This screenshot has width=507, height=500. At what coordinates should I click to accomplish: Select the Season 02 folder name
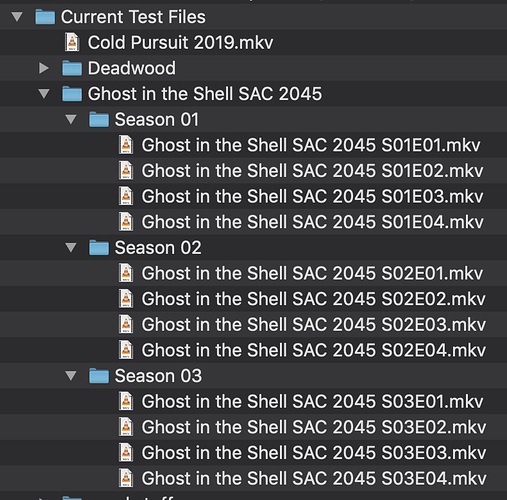[x=158, y=248]
